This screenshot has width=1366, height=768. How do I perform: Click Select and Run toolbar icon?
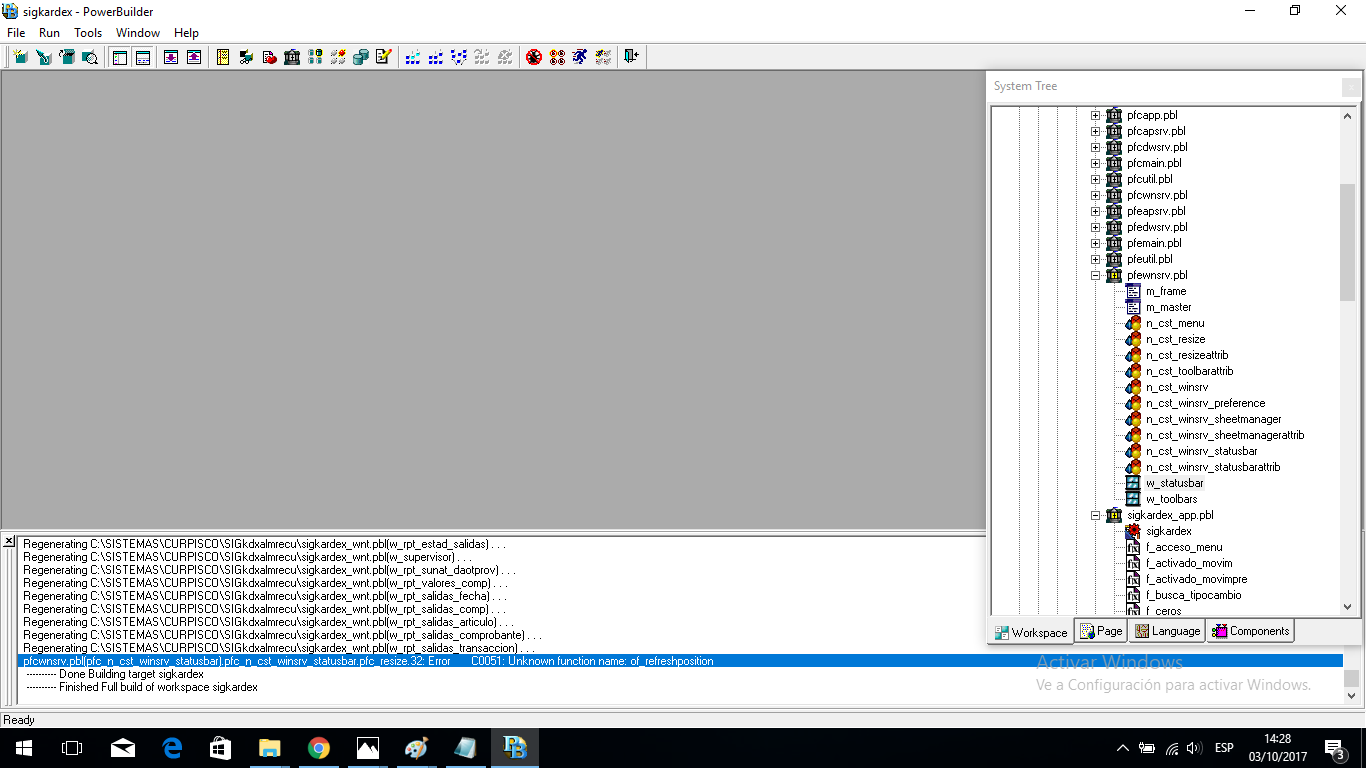coord(603,57)
